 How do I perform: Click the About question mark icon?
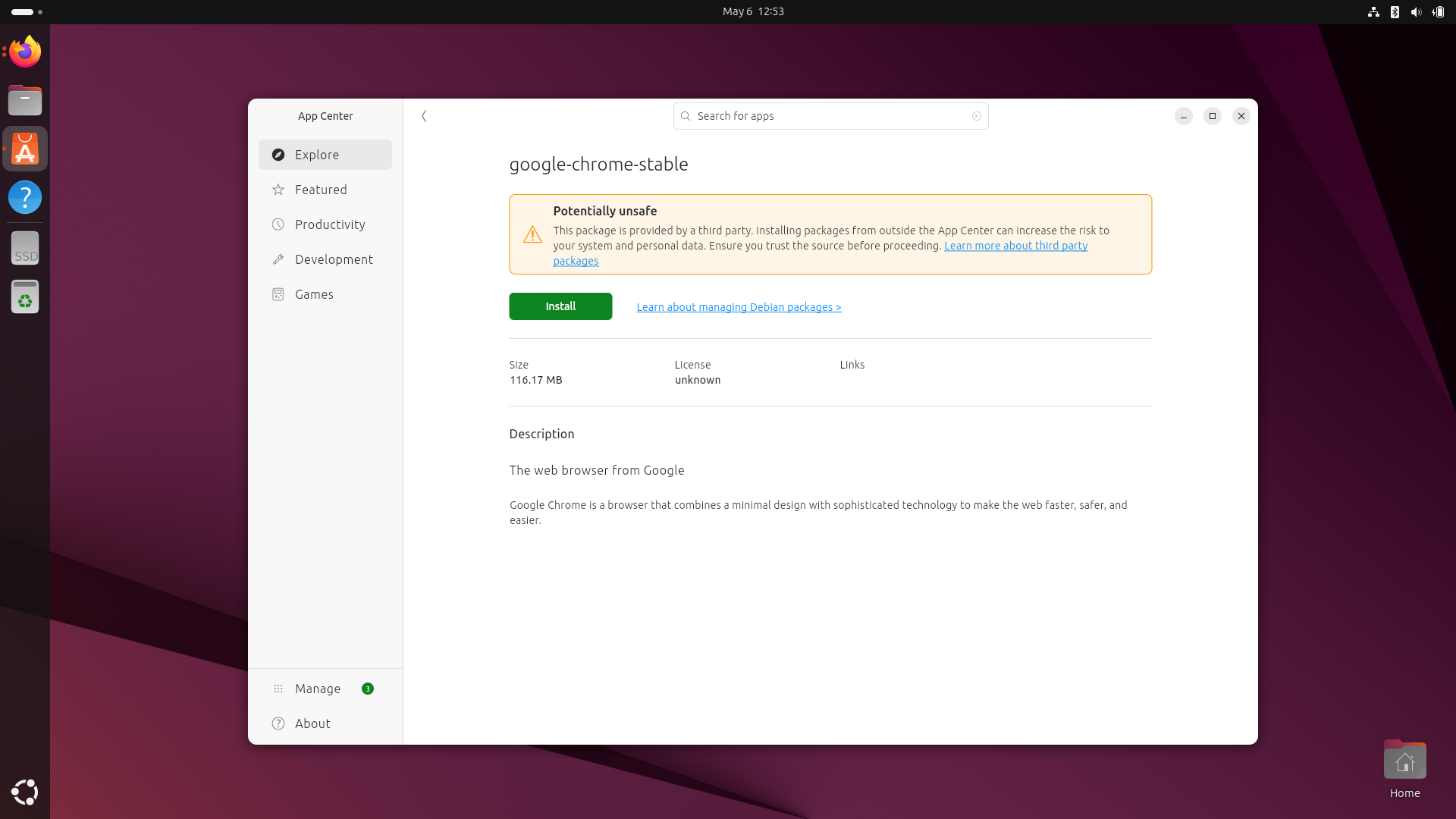pyautogui.click(x=278, y=723)
